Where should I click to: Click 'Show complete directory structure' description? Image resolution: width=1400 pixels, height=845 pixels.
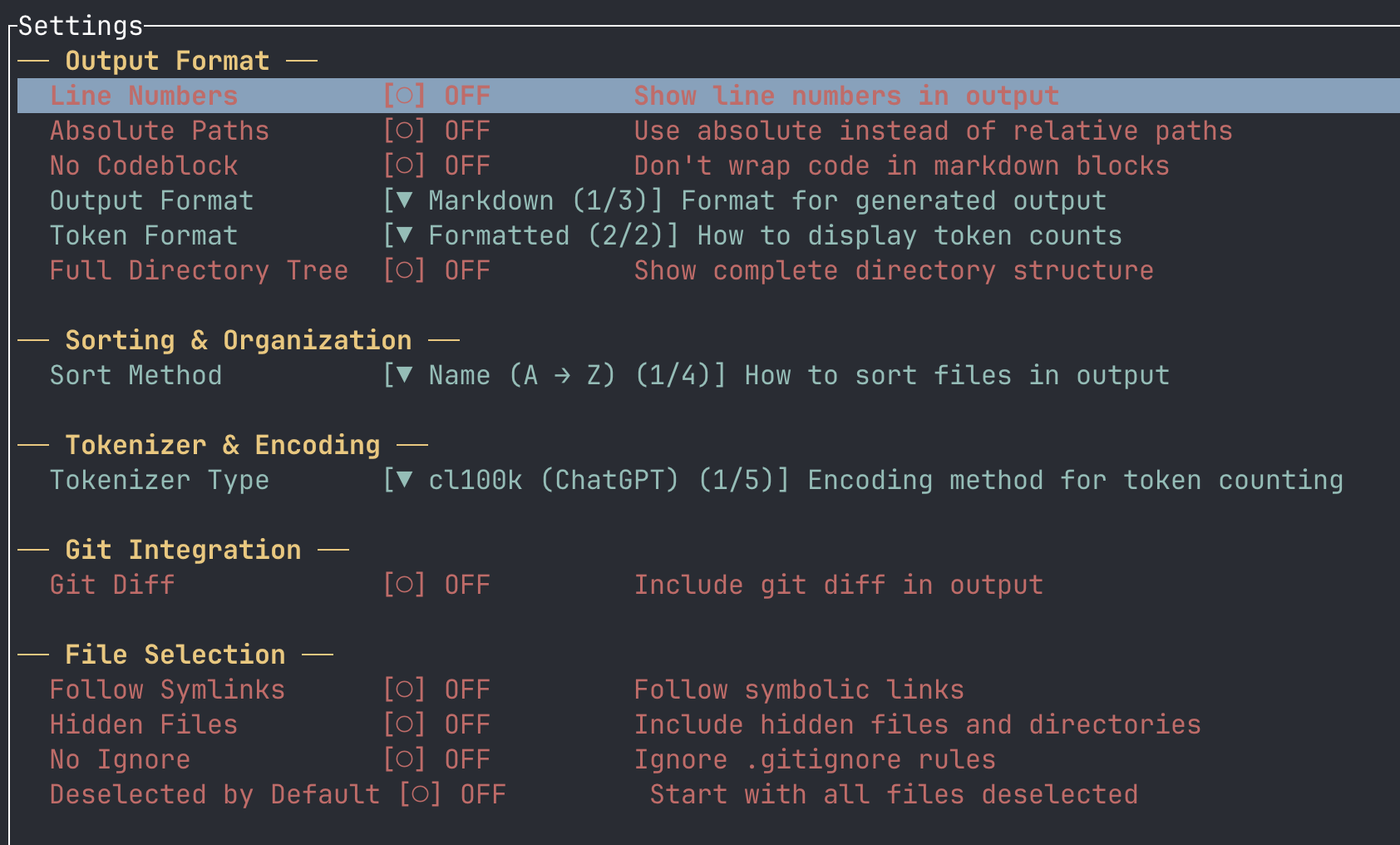(895, 270)
